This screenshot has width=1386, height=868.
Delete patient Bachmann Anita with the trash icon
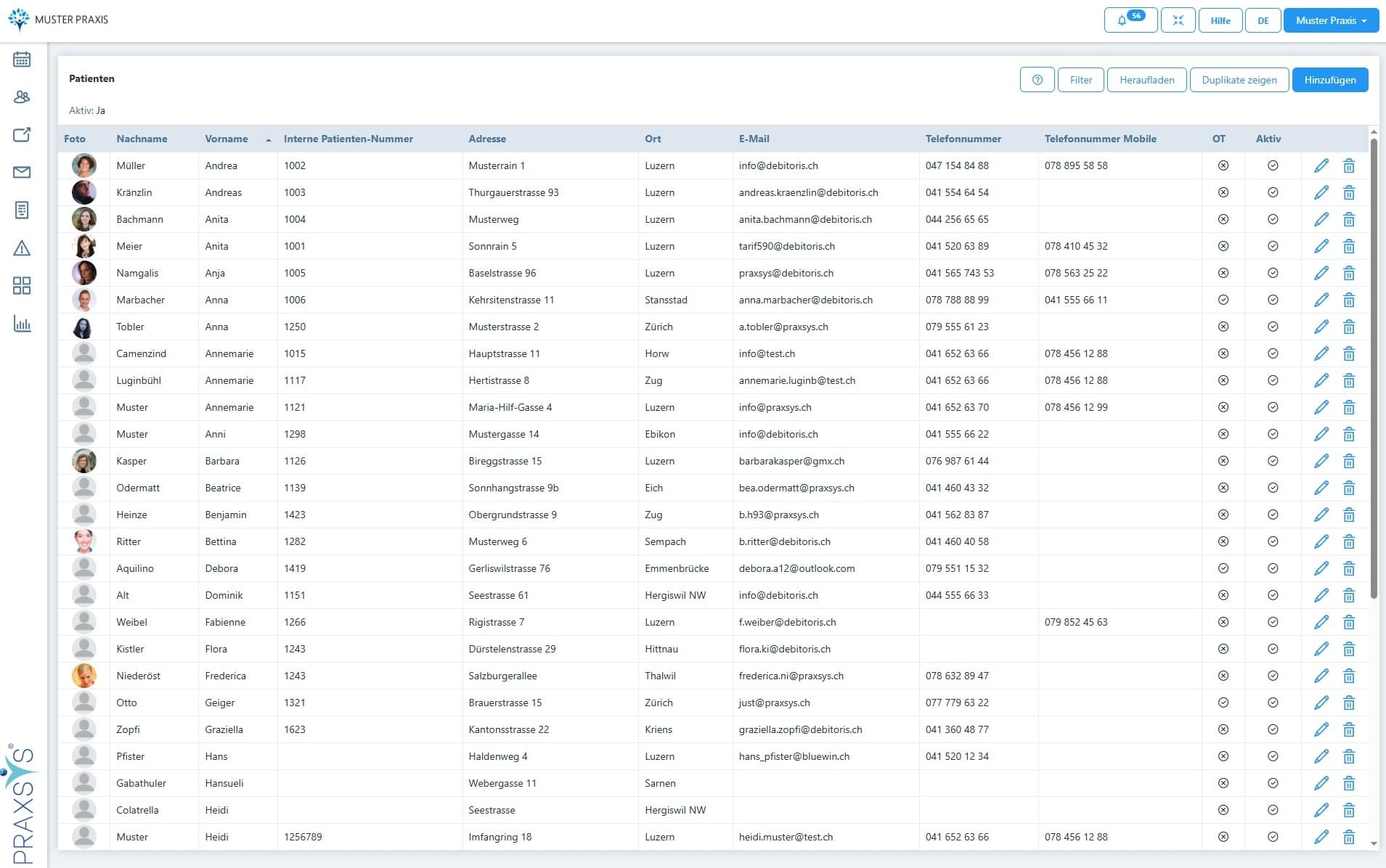pos(1349,219)
